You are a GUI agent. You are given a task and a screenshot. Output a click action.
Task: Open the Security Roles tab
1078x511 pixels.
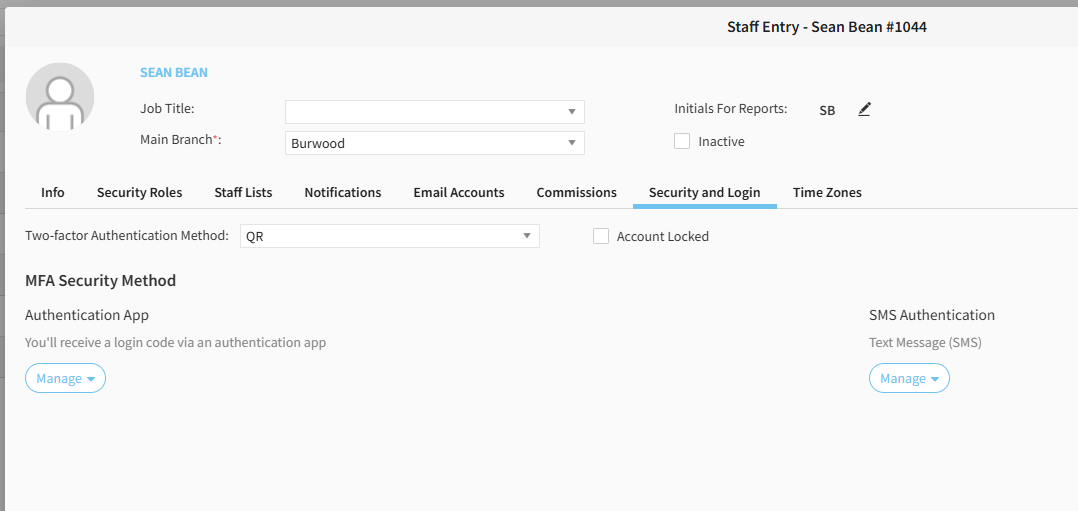pos(139,192)
